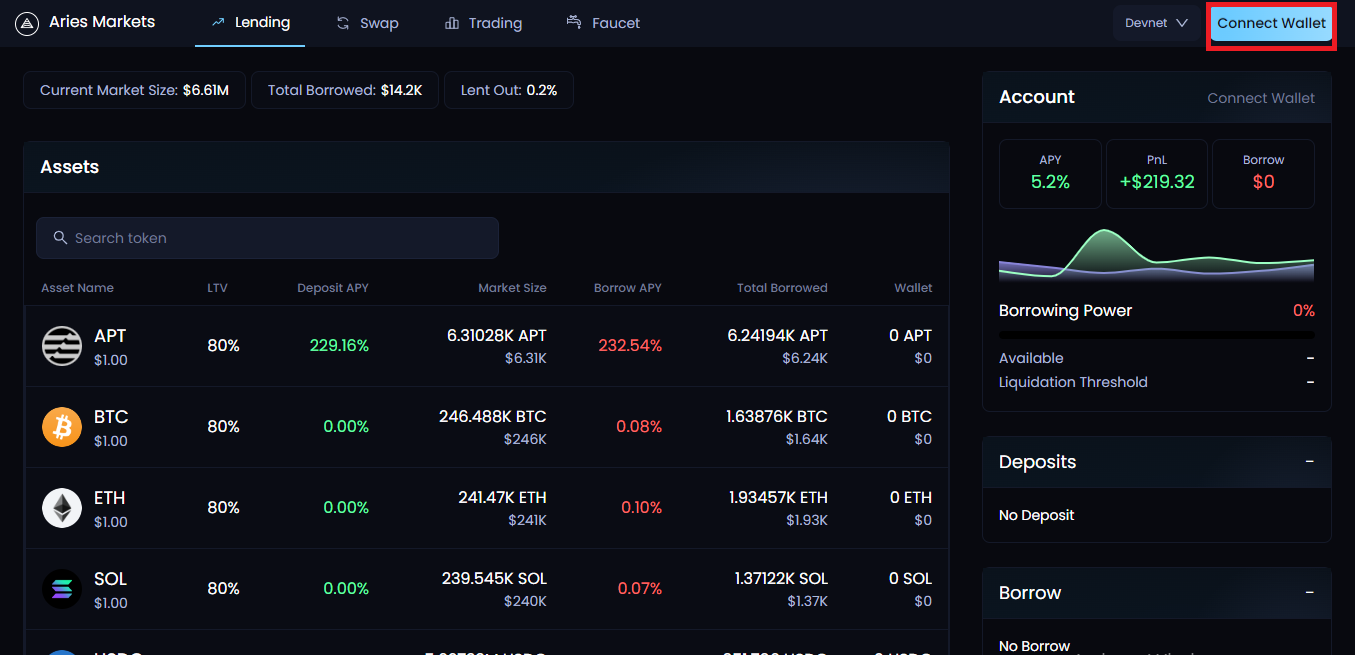
Task: Sort by LTV column header
Action: click(x=217, y=288)
